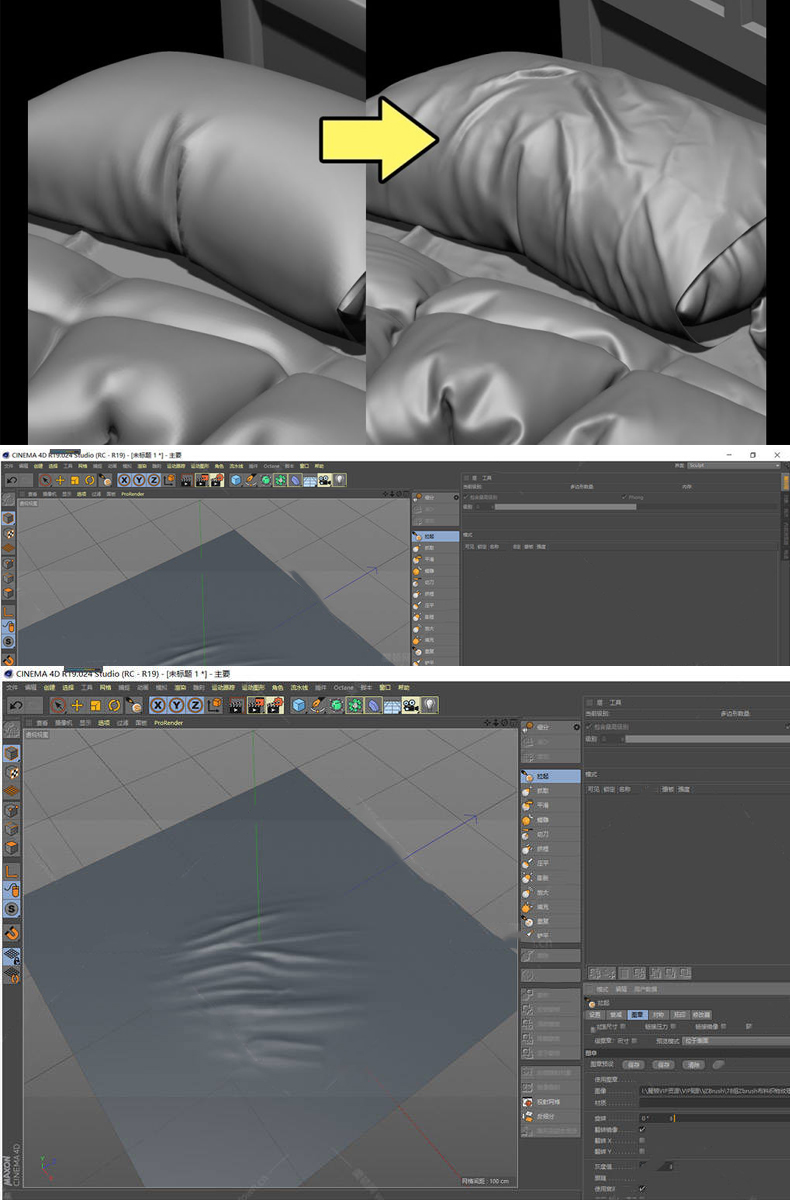790x1200 pixels.
Task: Select 切刀 Knife sculpt brush in lower window
Action: click(x=550, y=834)
